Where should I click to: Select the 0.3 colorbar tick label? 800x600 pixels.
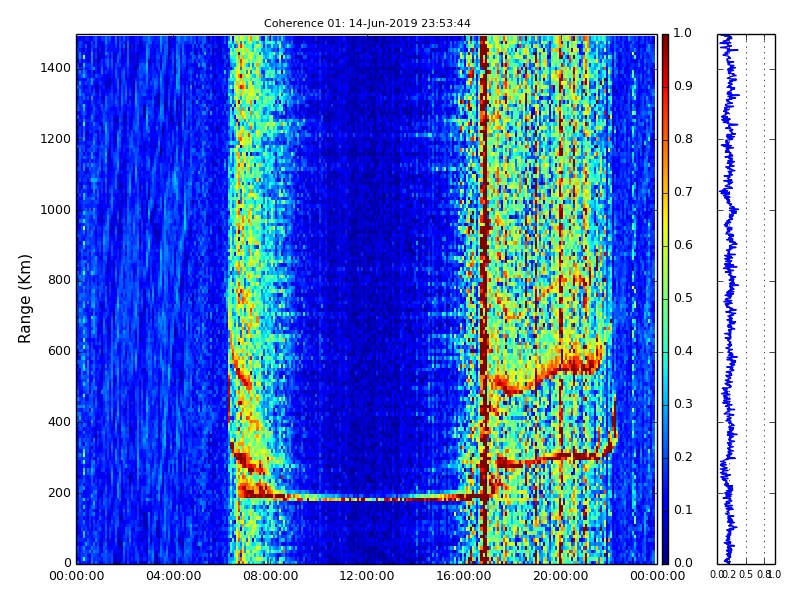point(683,404)
